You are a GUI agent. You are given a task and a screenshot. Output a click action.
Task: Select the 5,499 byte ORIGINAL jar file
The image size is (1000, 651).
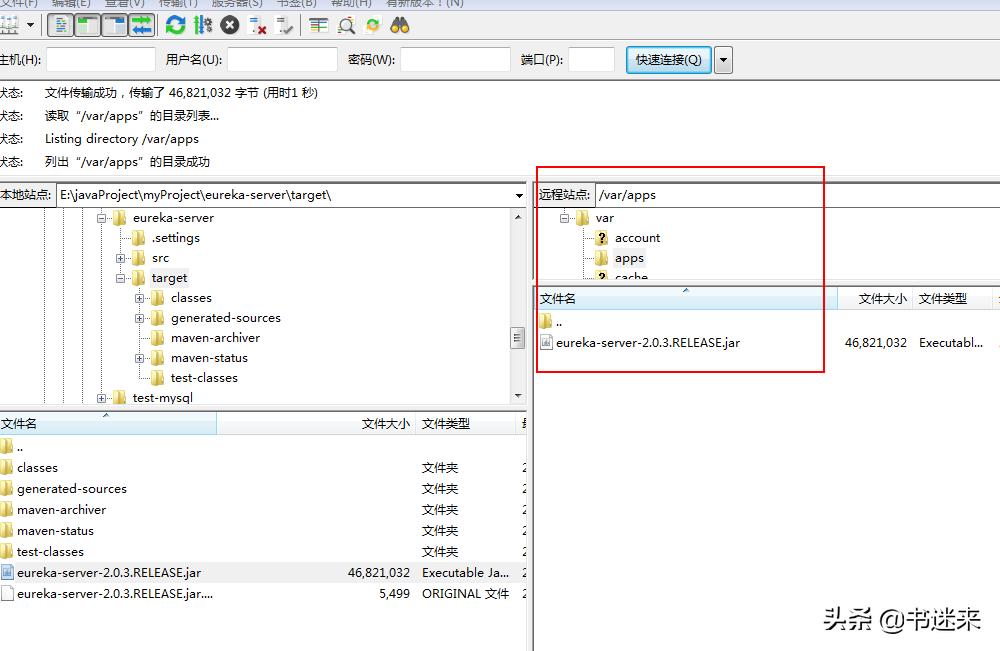click(263, 594)
